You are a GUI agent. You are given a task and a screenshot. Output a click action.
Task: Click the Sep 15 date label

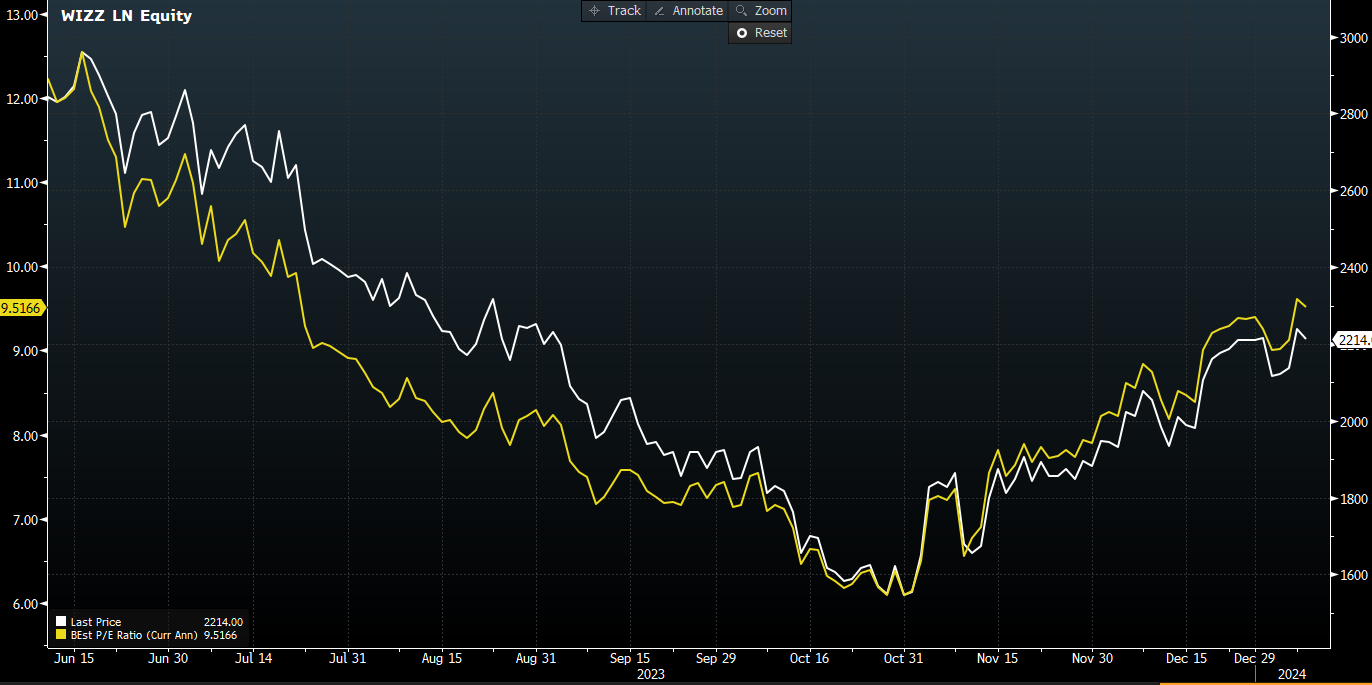[x=629, y=659]
